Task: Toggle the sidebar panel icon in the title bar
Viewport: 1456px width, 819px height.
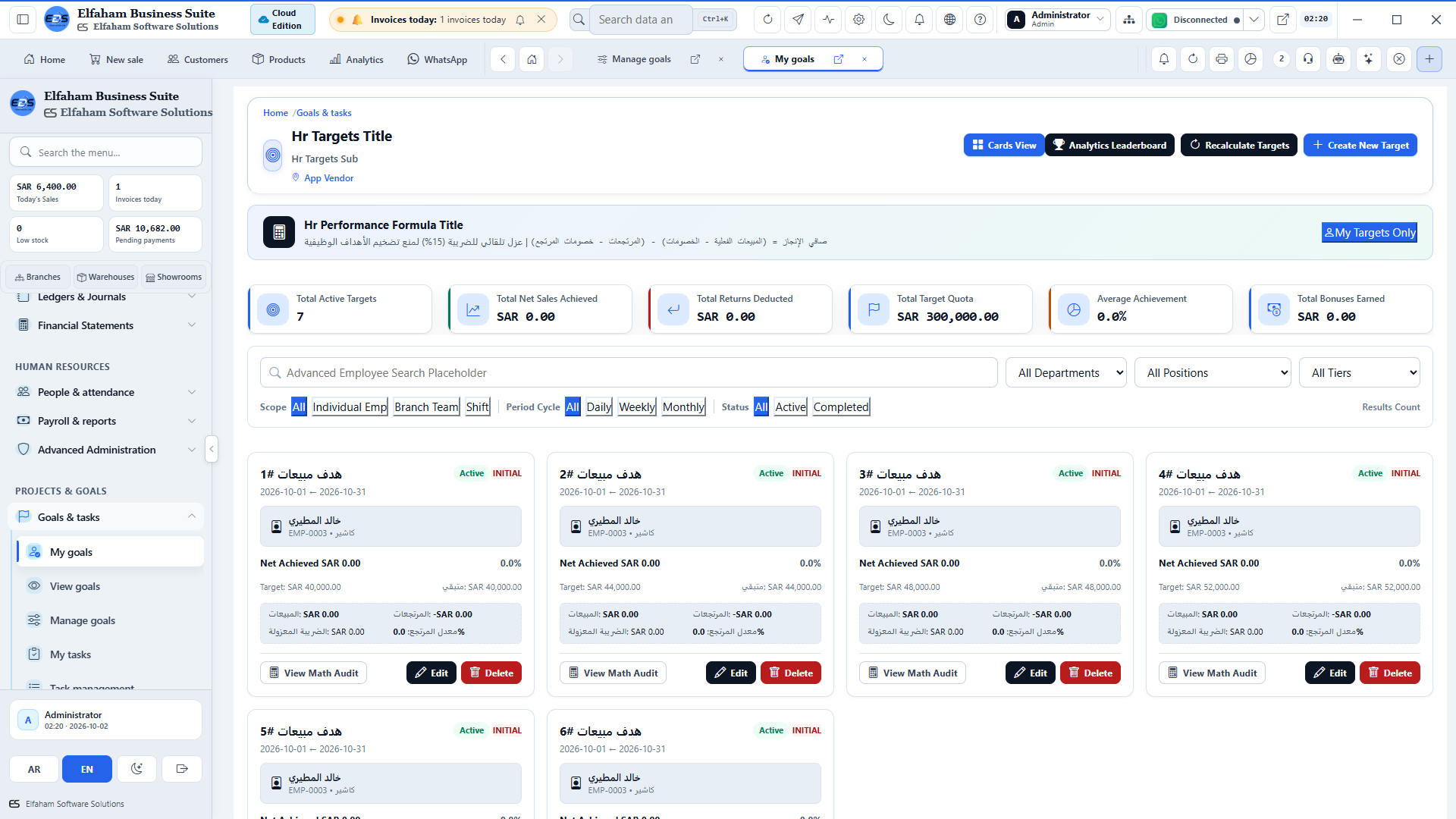Action: (23, 20)
